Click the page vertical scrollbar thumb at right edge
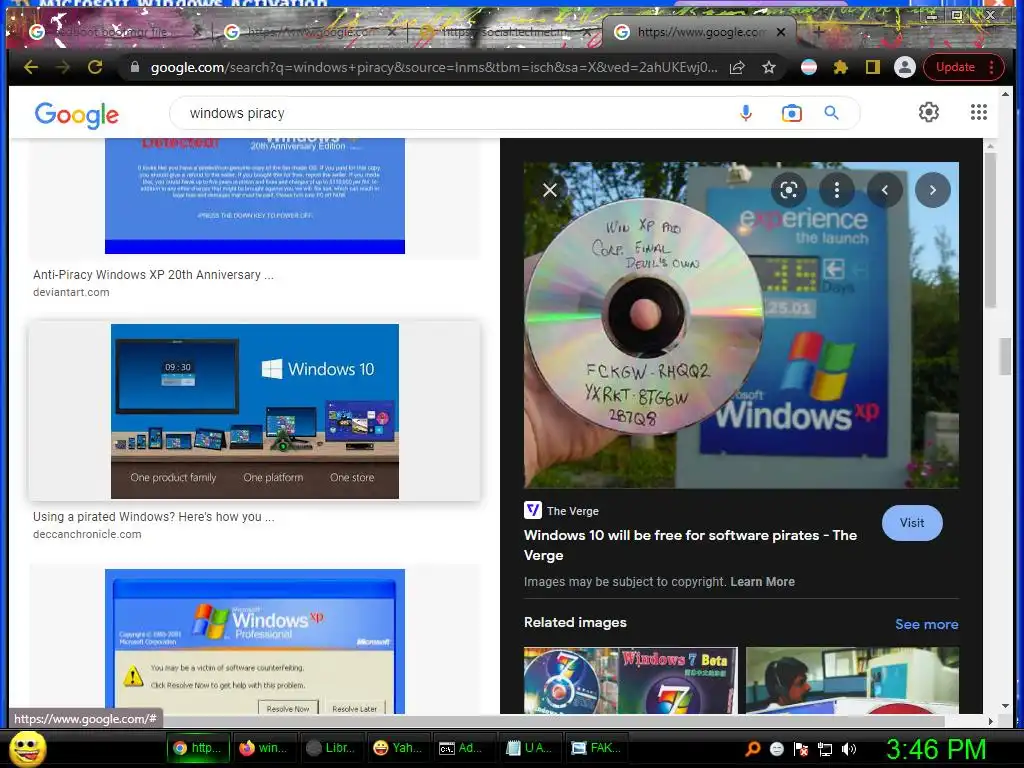The width and height of the screenshot is (1024, 768). 1006,356
